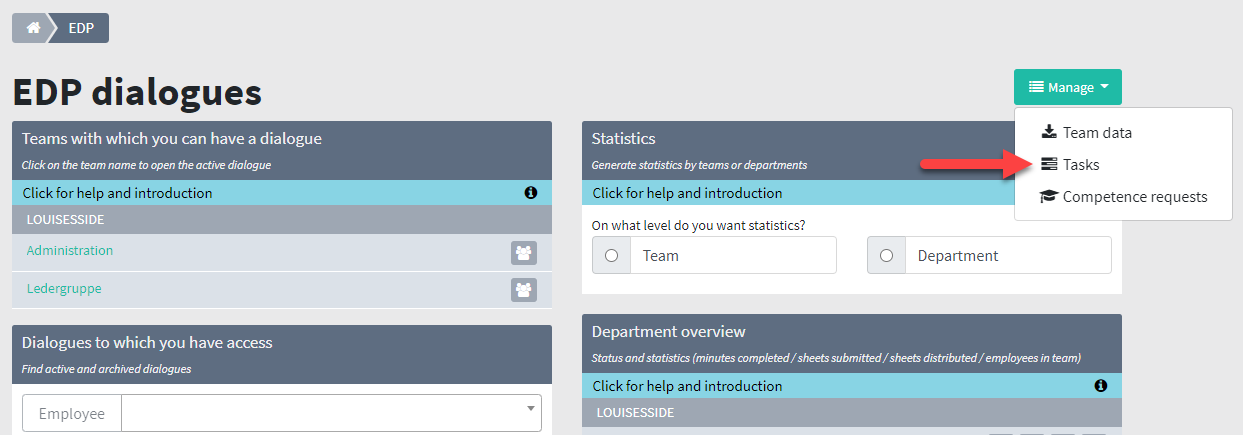Click the Employee selection field
The height and width of the screenshot is (435, 1243).
[331, 413]
